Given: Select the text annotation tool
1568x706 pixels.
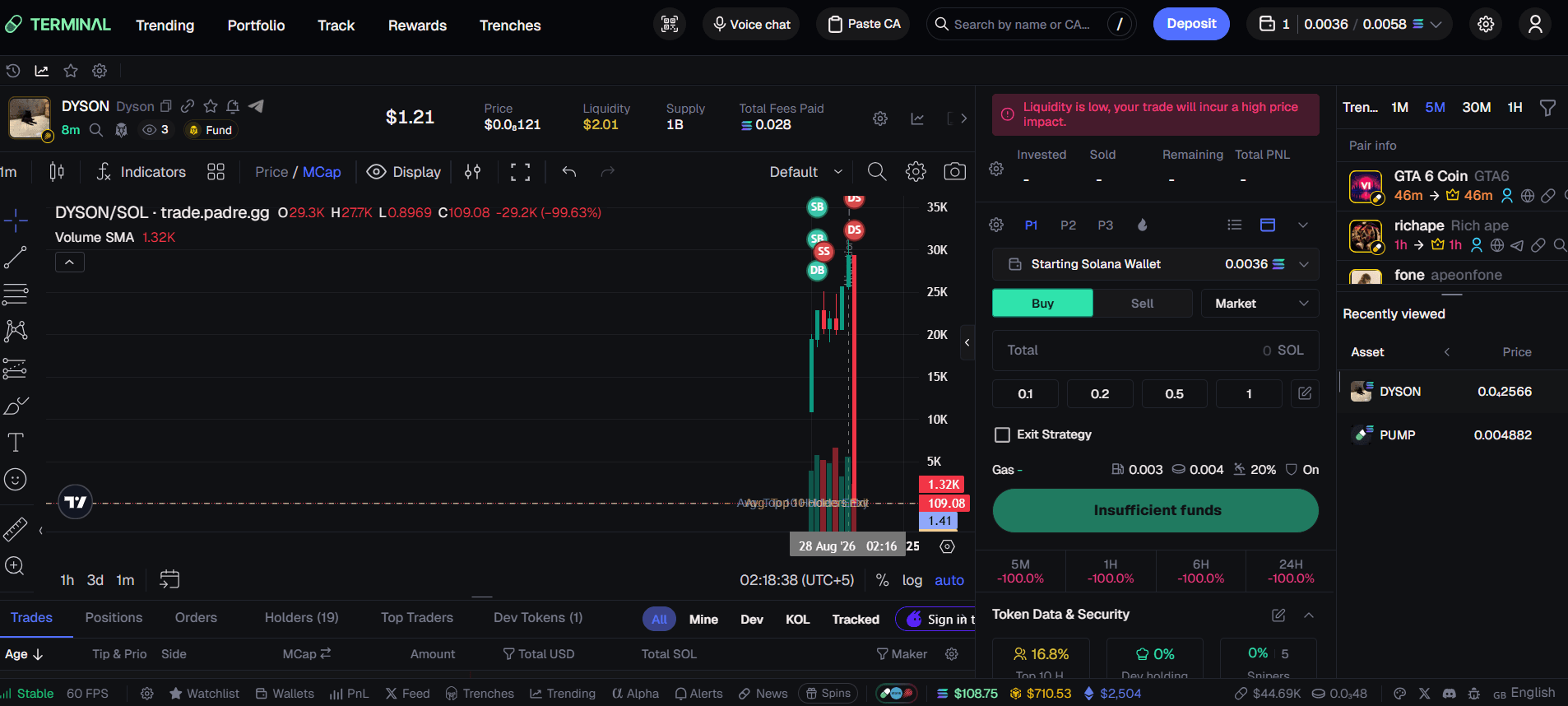Looking at the screenshot, I should 16,442.
